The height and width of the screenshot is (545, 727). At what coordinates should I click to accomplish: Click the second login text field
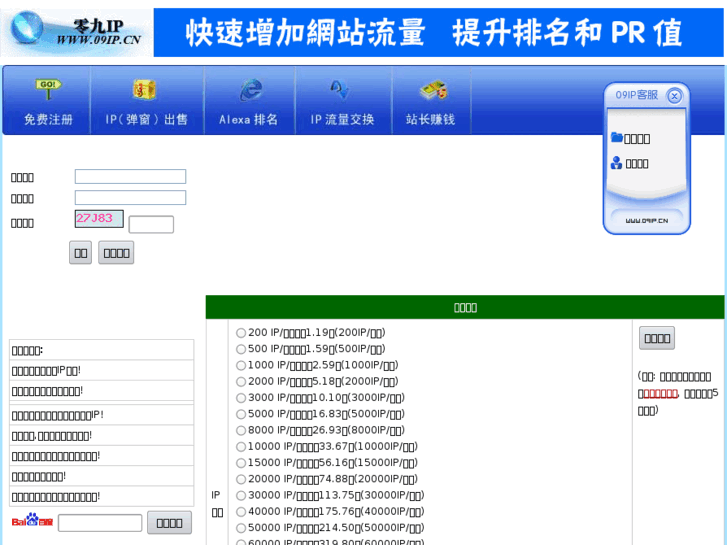click(130, 198)
